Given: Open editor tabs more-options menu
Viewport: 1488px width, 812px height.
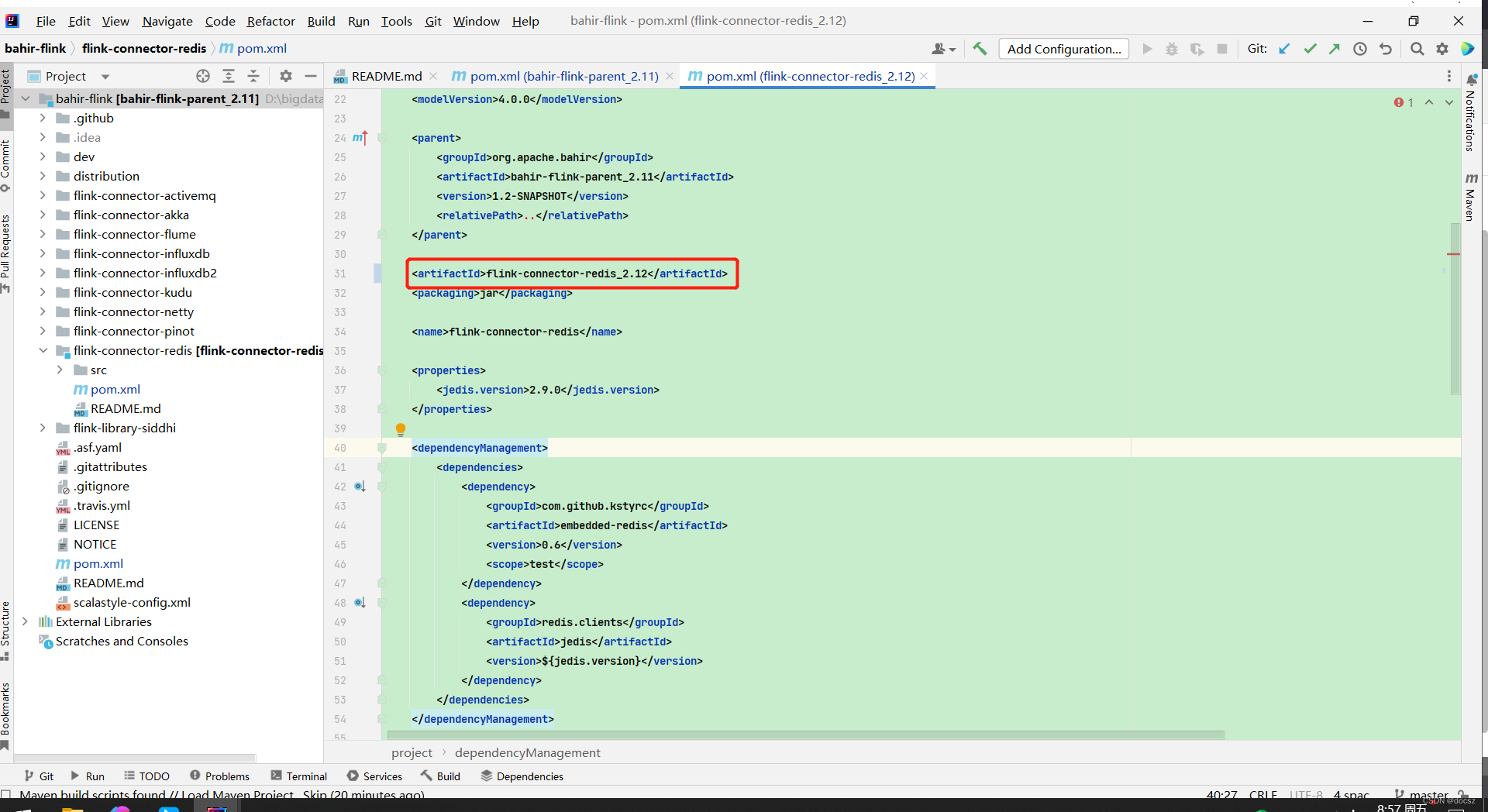Looking at the screenshot, I should [1449, 76].
